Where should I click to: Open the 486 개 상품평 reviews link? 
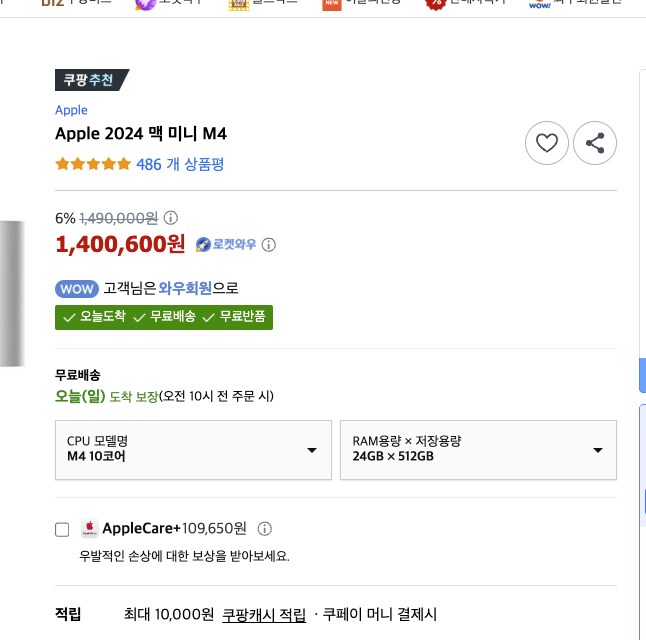pyautogui.click(x=180, y=164)
